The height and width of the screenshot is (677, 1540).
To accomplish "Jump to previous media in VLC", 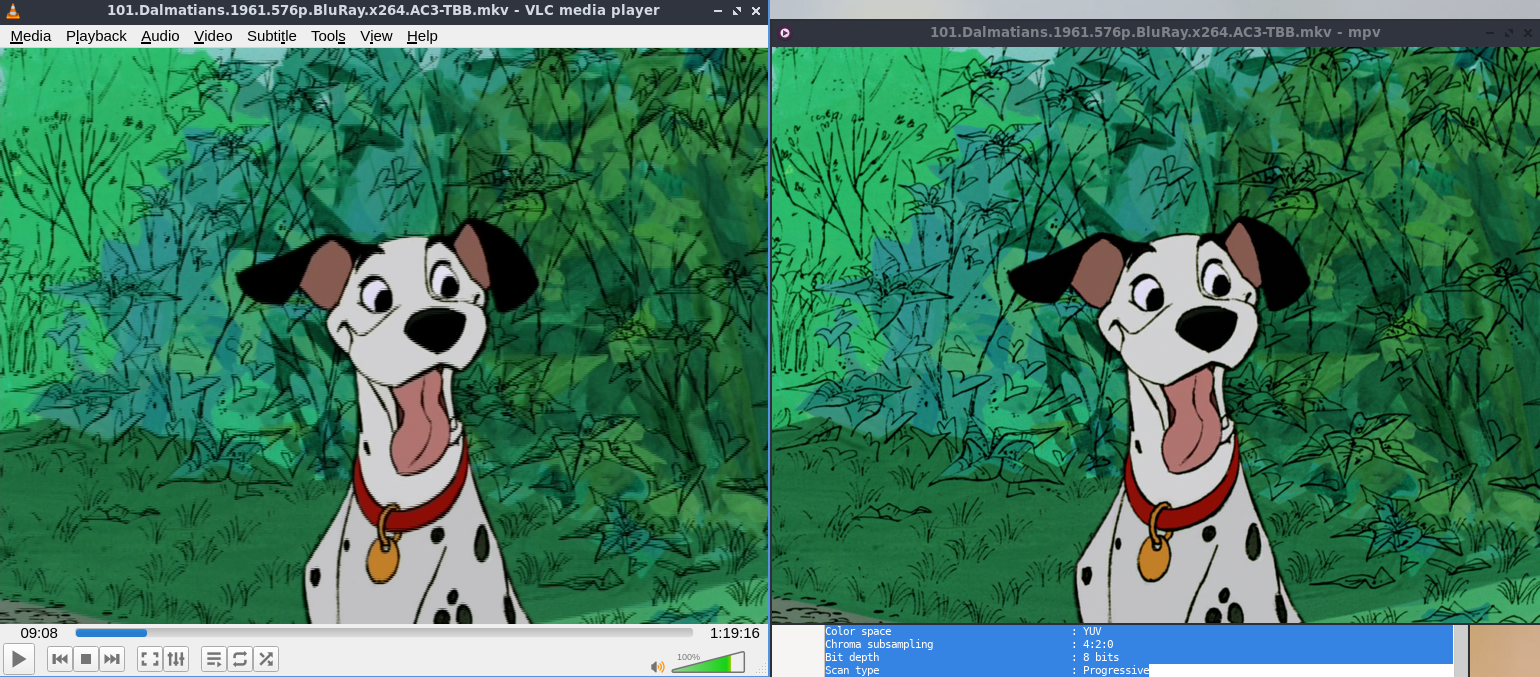I will point(60,659).
